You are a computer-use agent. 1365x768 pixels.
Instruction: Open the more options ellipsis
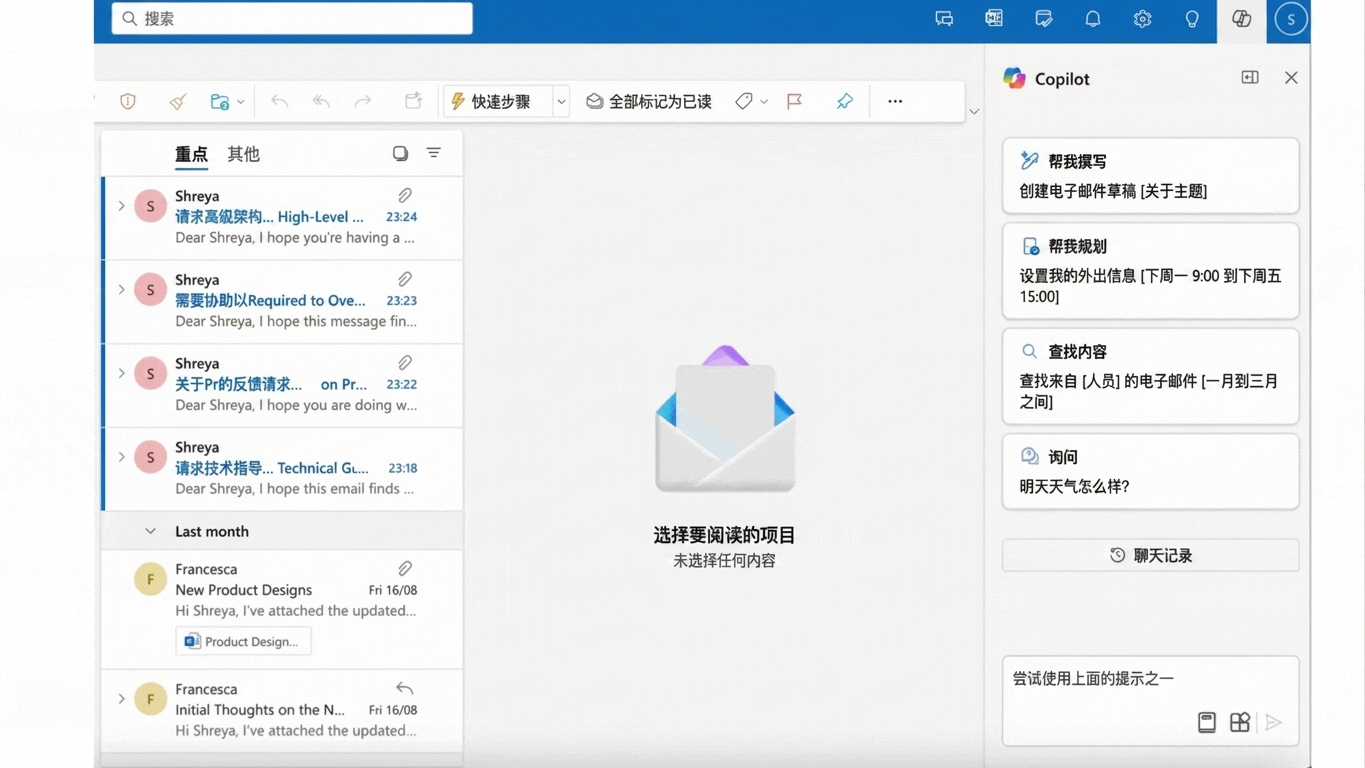[x=895, y=101]
